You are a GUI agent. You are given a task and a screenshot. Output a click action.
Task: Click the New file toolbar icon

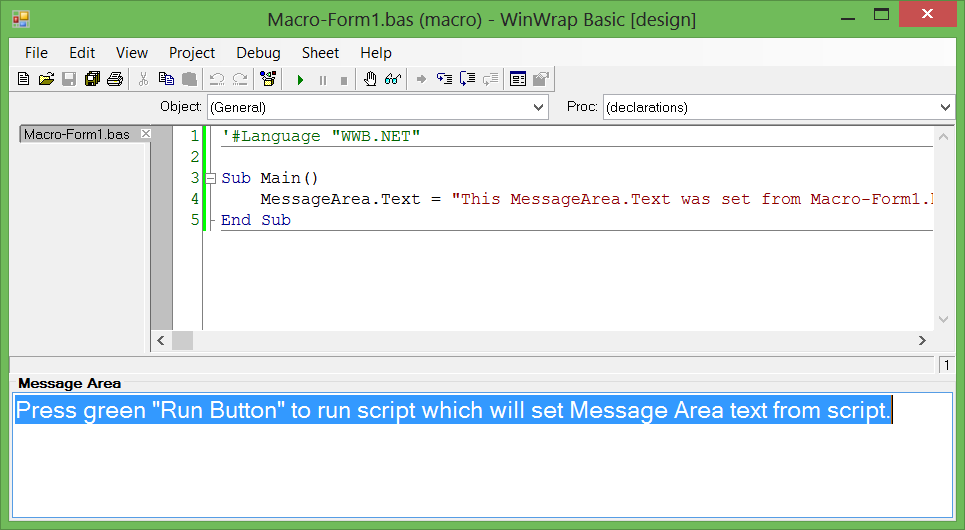24,79
